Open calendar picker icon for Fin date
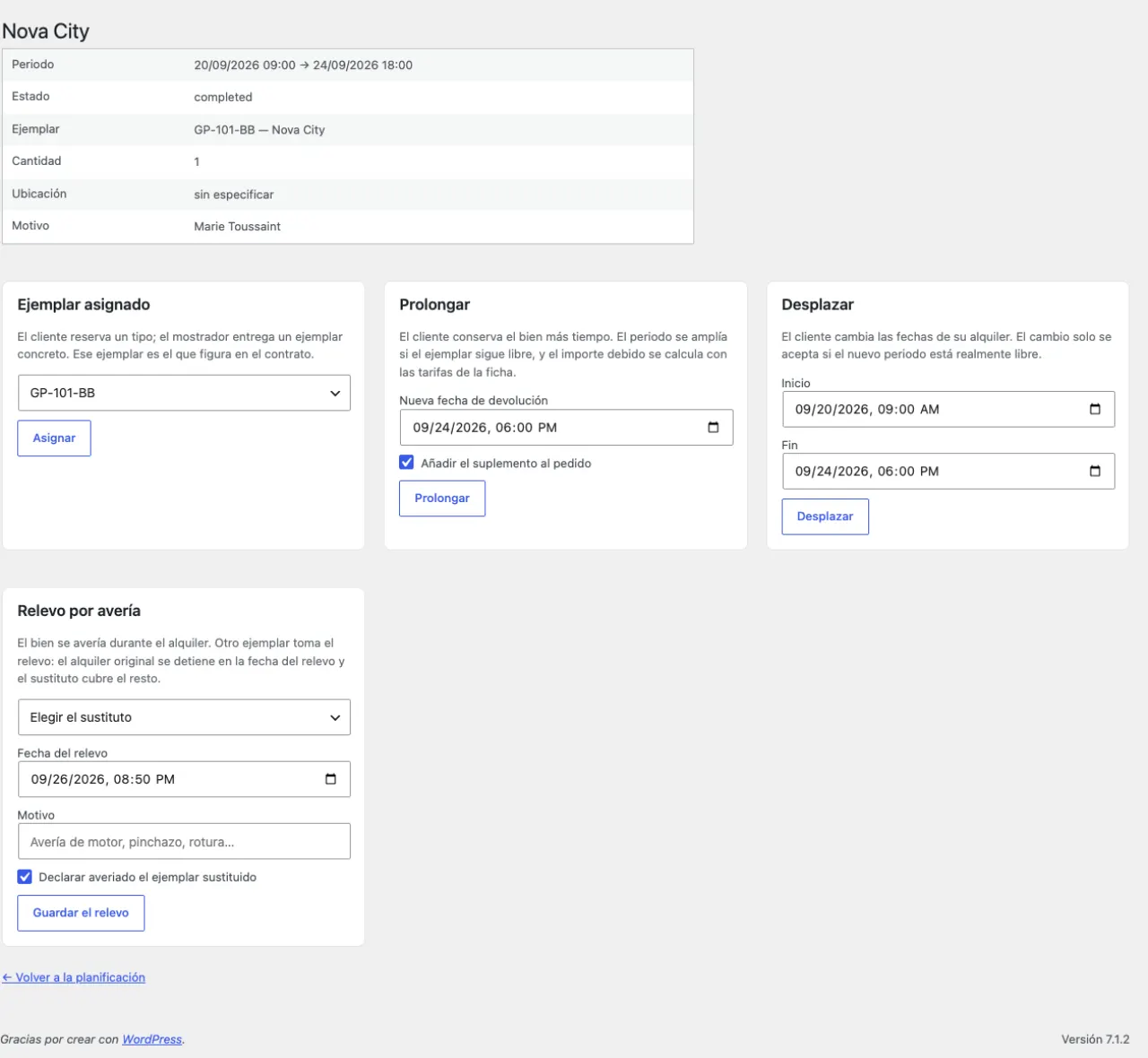Image resolution: width=1148 pixels, height=1058 pixels. pyautogui.click(x=1095, y=472)
